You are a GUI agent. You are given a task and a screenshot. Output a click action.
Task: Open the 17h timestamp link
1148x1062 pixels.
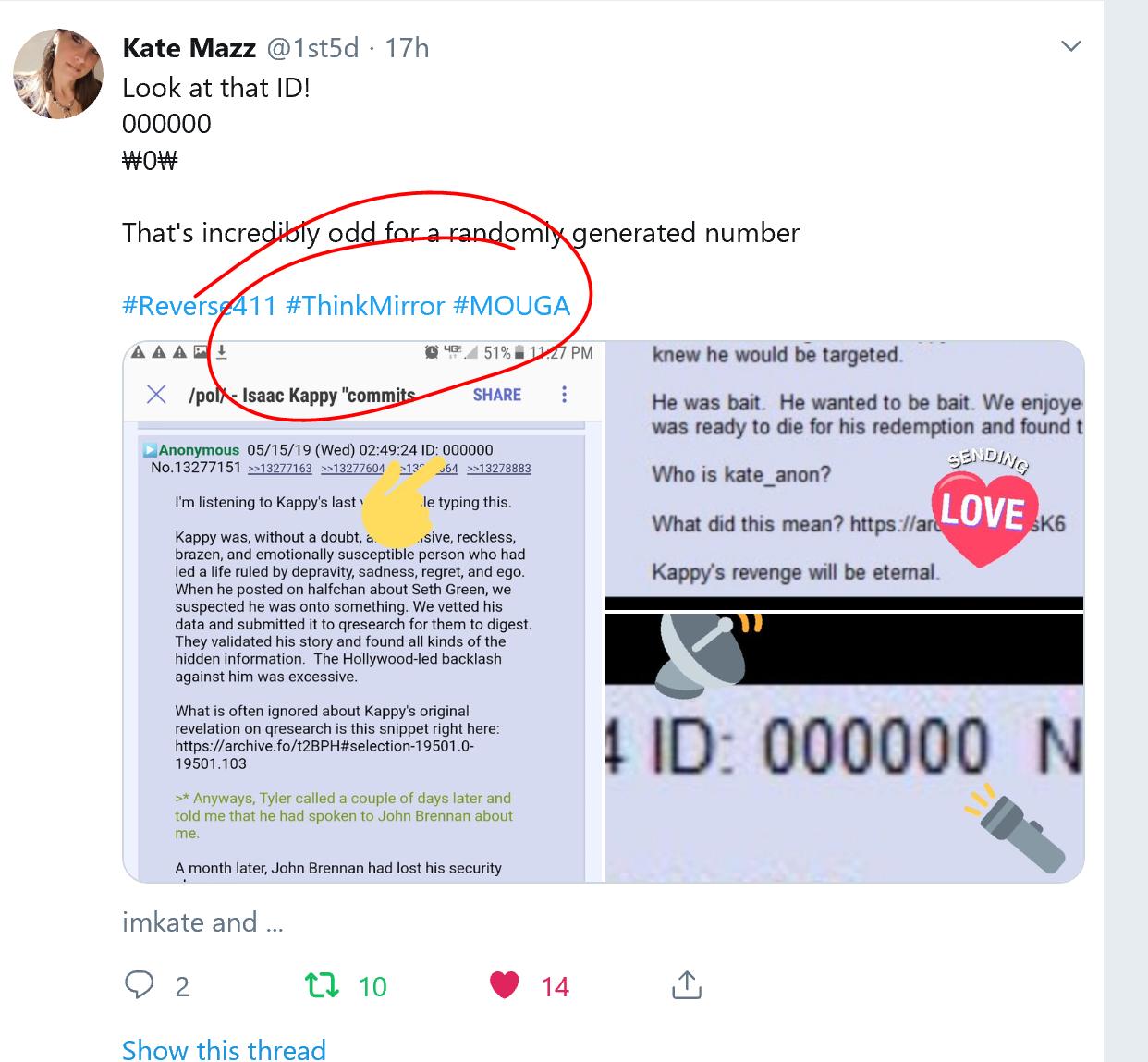click(x=407, y=48)
